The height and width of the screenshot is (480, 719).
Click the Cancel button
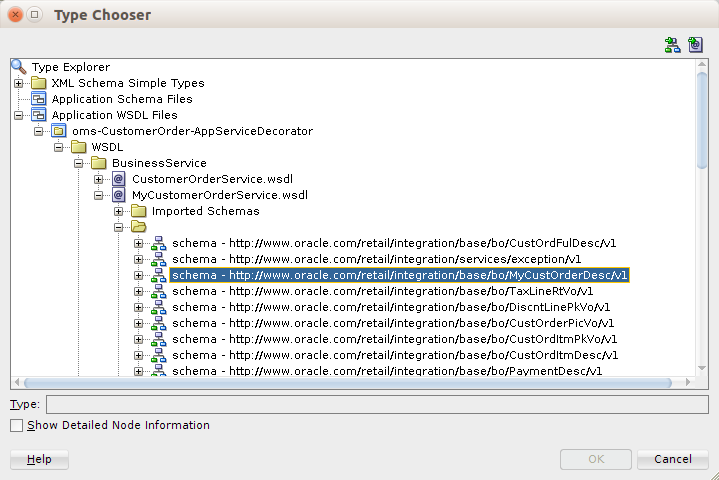click(673, 459)
